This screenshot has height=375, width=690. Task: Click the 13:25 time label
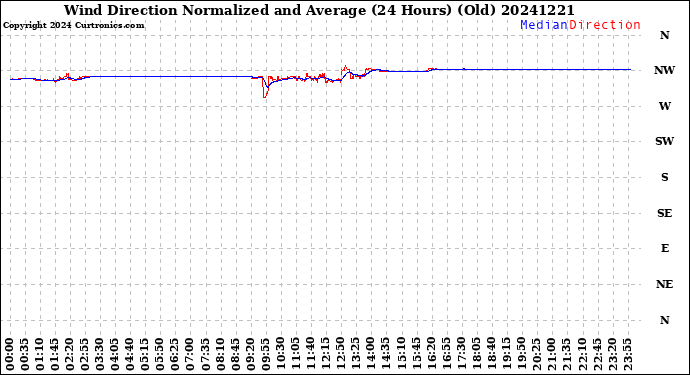355,355
